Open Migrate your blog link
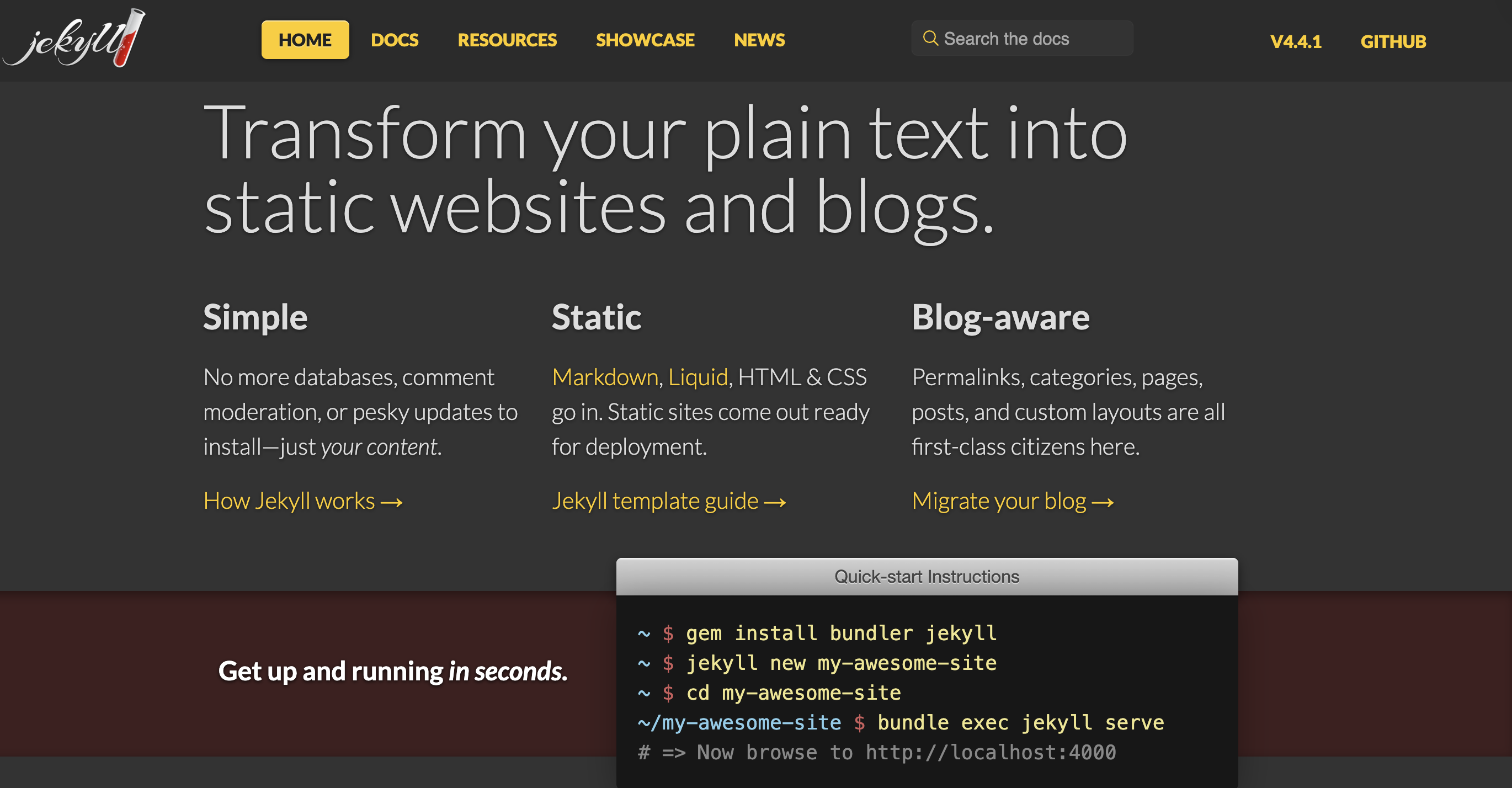 (x=1013, y=501)
